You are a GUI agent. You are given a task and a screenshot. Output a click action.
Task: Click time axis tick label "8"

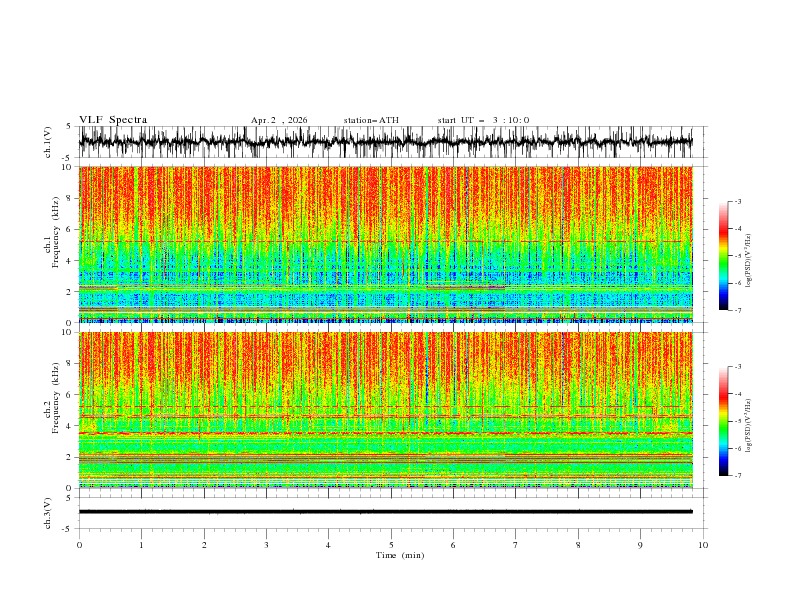coord(578,545)
